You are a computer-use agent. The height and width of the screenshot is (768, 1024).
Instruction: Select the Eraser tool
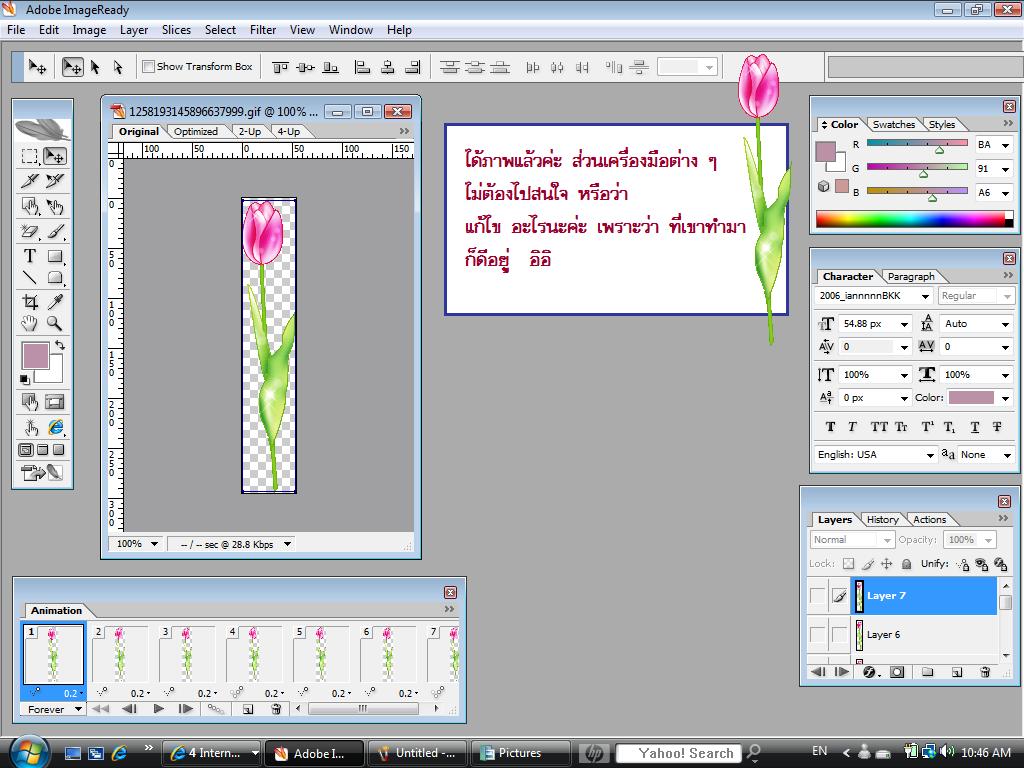pyautogui.click(x=29, y=231)
